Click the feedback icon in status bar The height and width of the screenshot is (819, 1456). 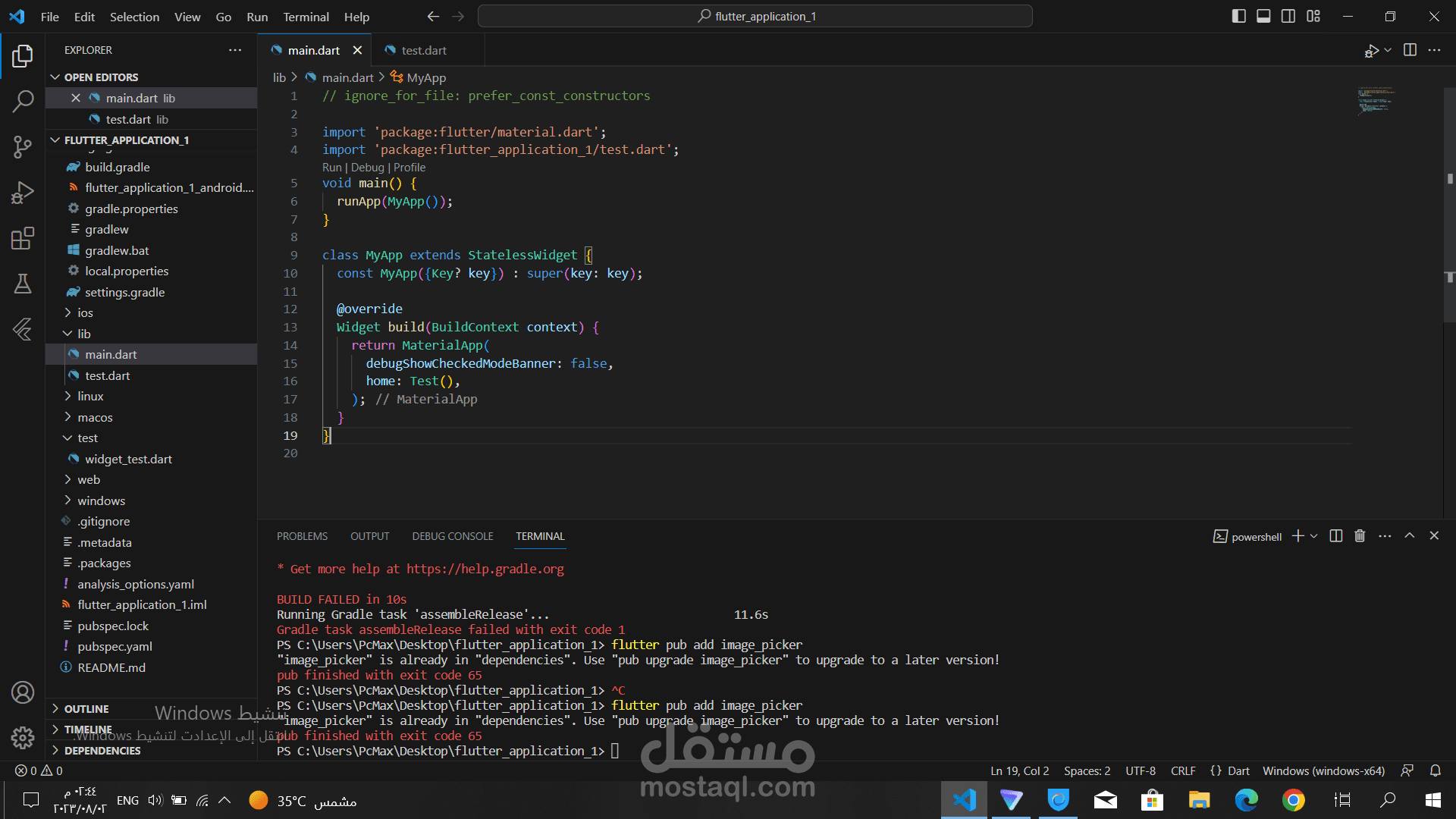(x=1407, y=770)
